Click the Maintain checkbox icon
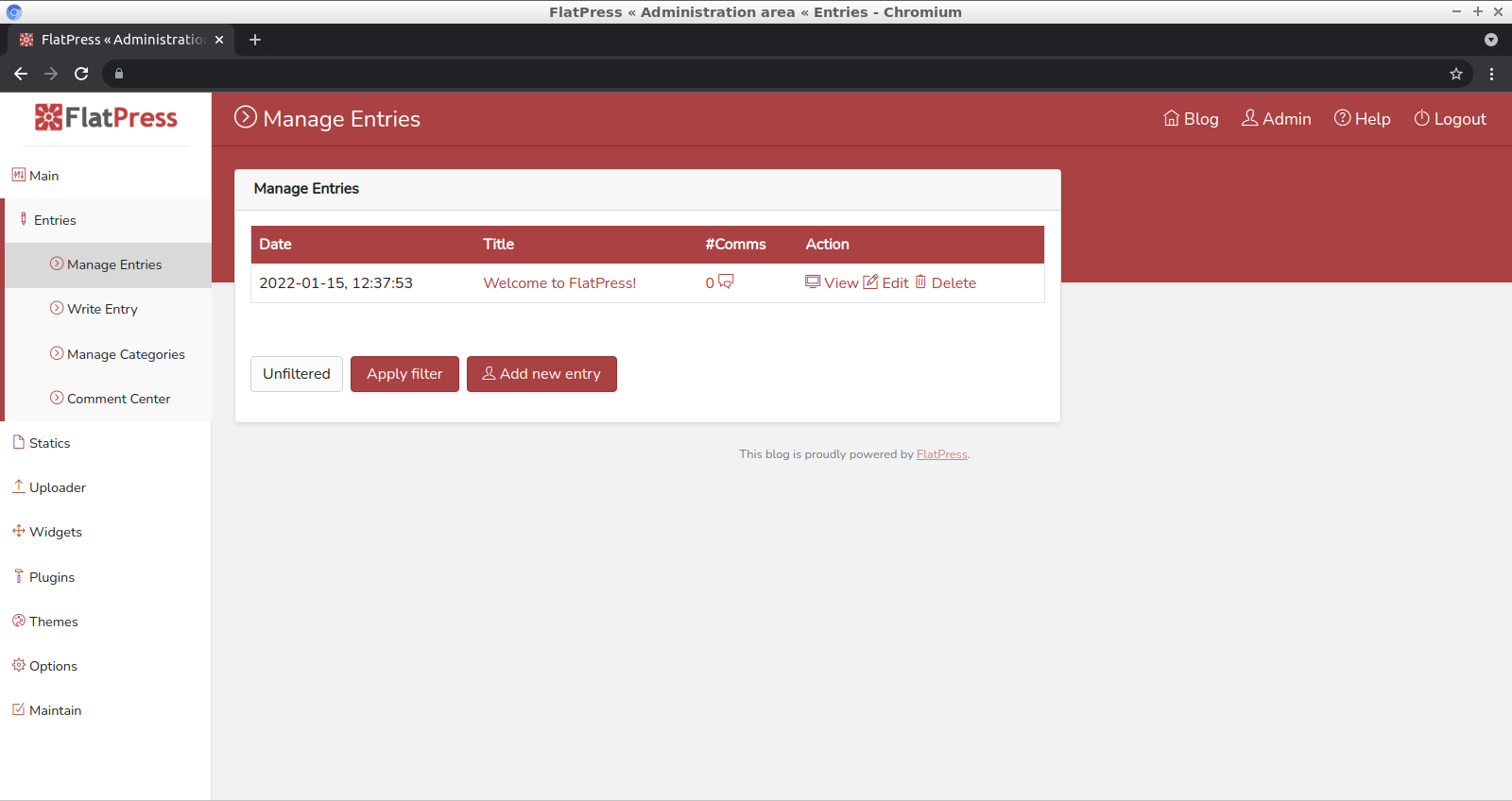The height and width of the screenshot is (801, 1512). pos(18,709)
